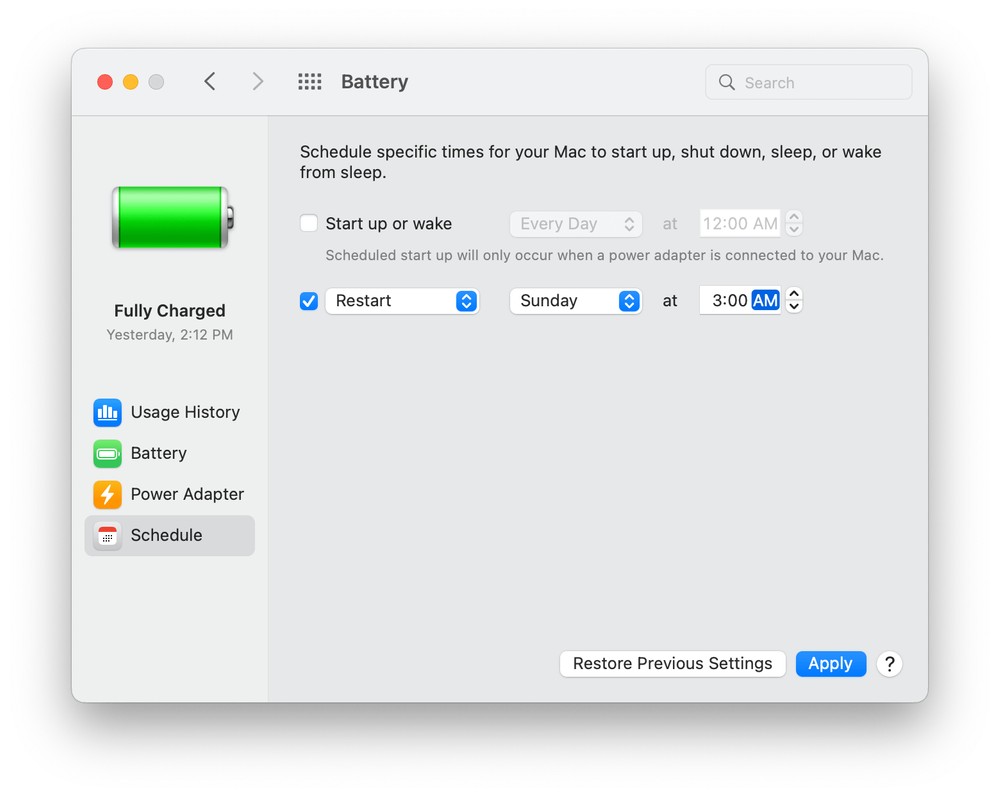This screenshot has height=797, width=1000.
Task: Click the green Battery sidebar icon
Action: click(107, 453)
